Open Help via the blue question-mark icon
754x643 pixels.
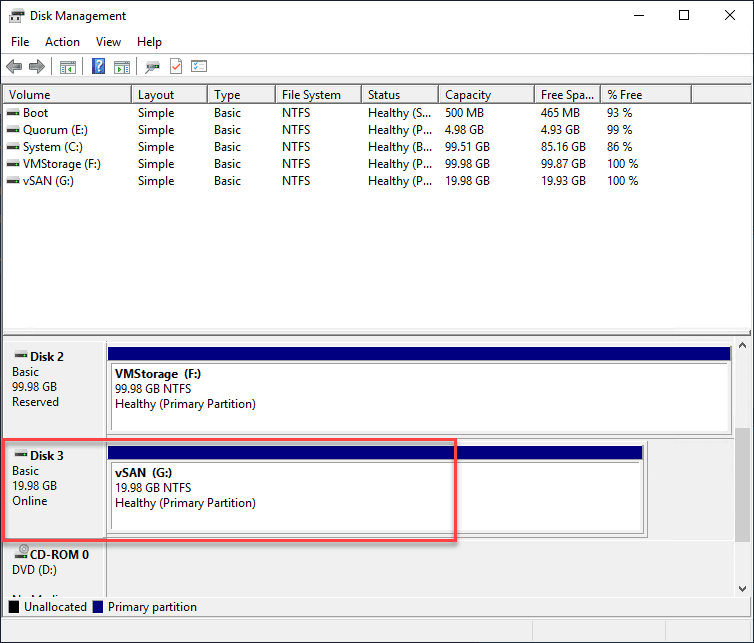(98, 66)
